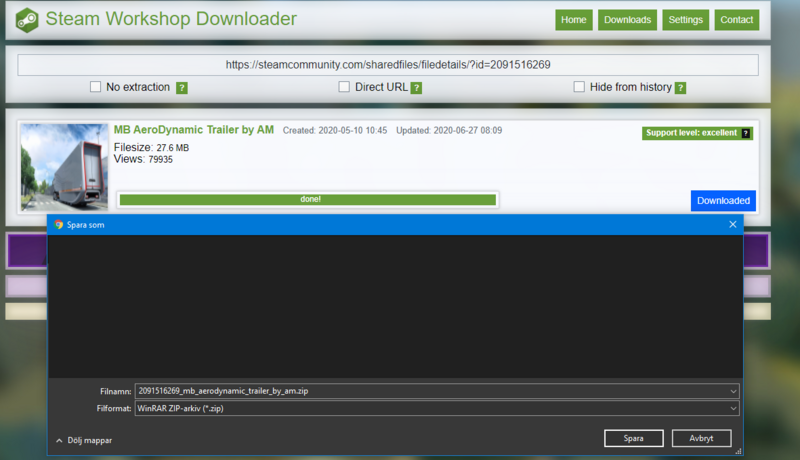
Task: Cancel the dialog with Avbryt
Action: click(702, 438)
